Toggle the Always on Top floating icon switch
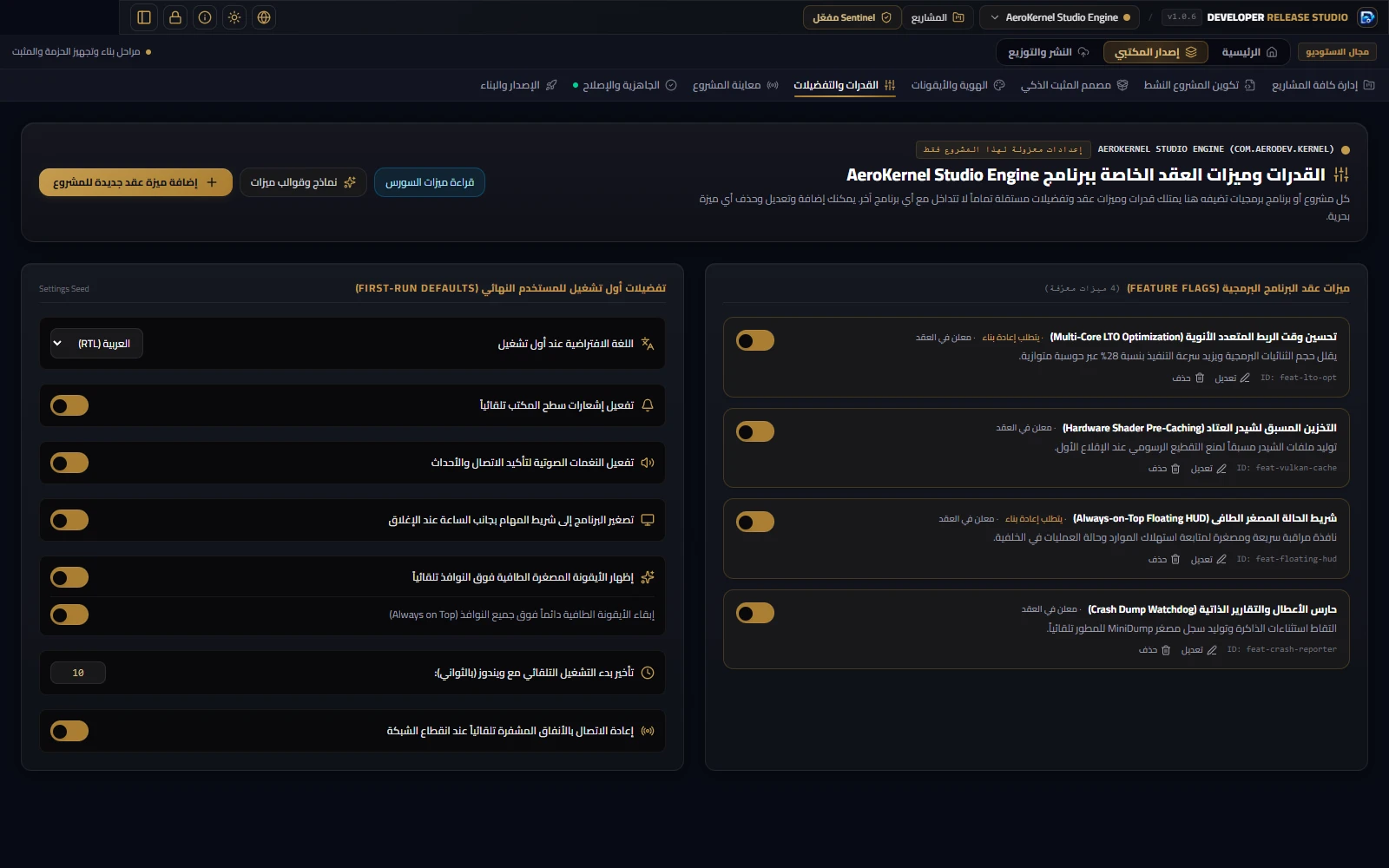The image size is (1389, 868). 69,615
